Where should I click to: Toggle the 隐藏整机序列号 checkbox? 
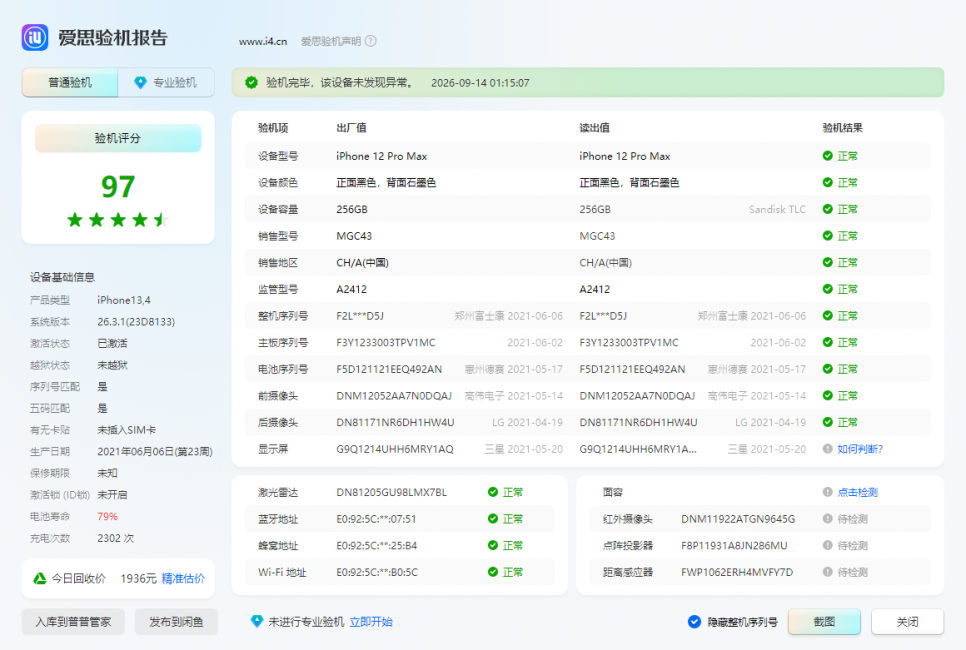click(x=694, y=622)
